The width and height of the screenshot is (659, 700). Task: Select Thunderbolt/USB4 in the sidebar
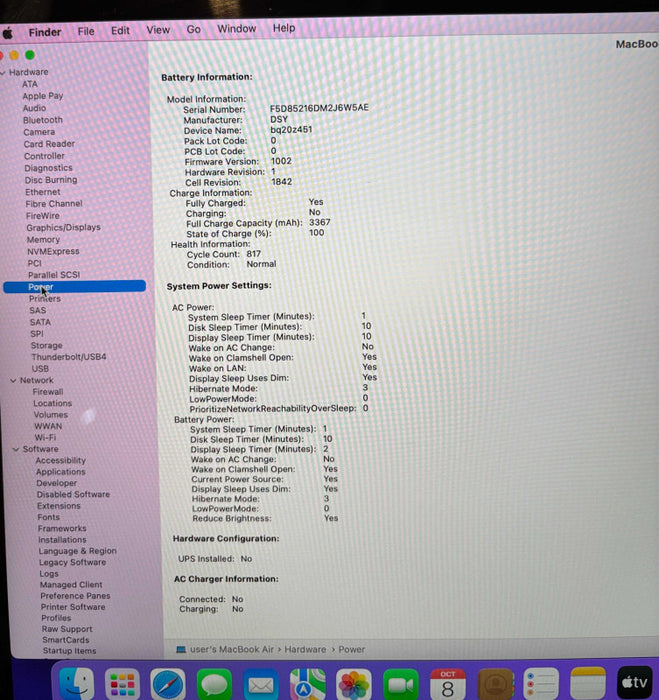click(x=69, y=357)
